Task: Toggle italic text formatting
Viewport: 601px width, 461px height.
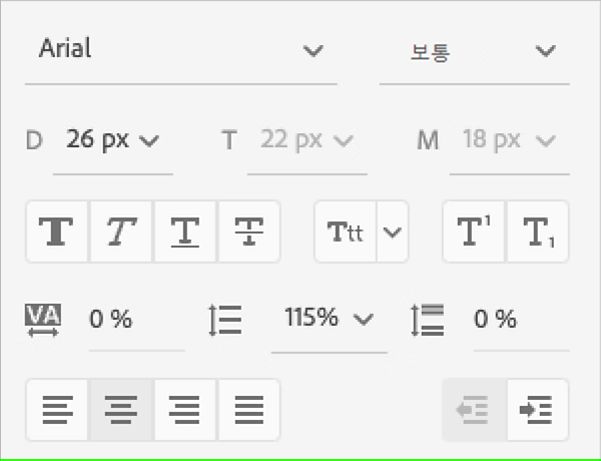Action: tap(121, 232)
